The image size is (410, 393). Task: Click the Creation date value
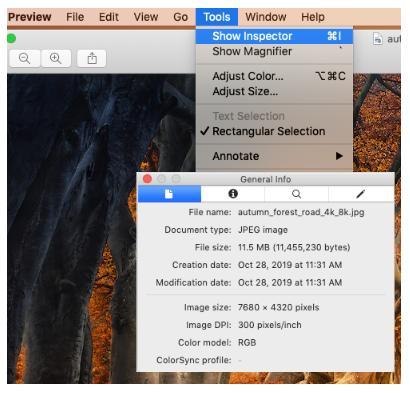pos(290,265)
